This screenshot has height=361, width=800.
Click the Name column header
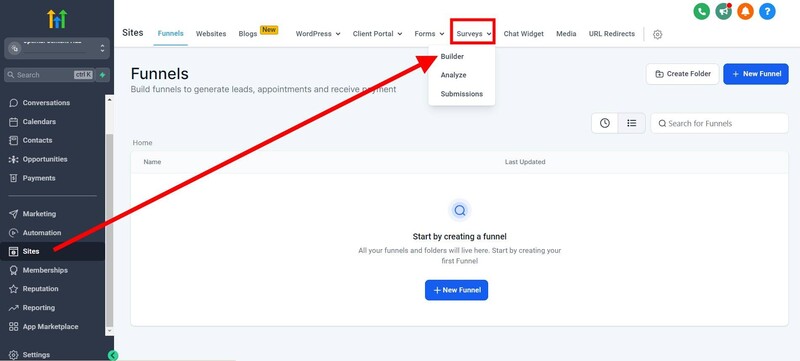tap(152, 162)
